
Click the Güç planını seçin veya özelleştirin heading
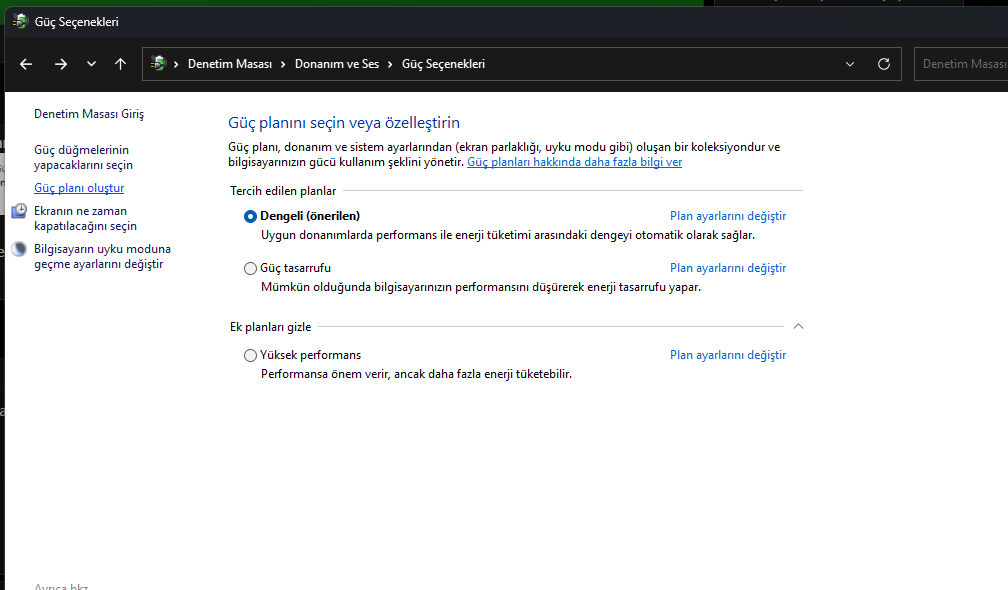pos(344,123)
